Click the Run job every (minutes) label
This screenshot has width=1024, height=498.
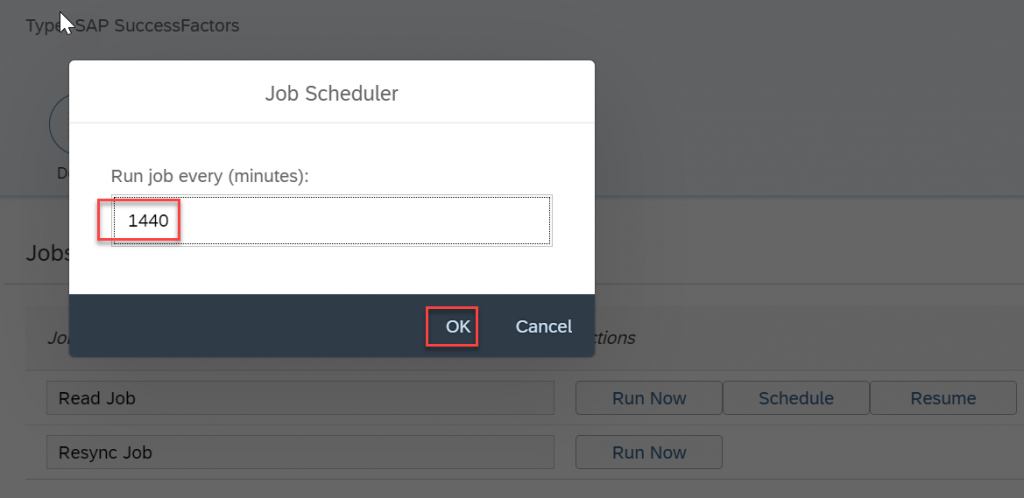tap(210, 176)
